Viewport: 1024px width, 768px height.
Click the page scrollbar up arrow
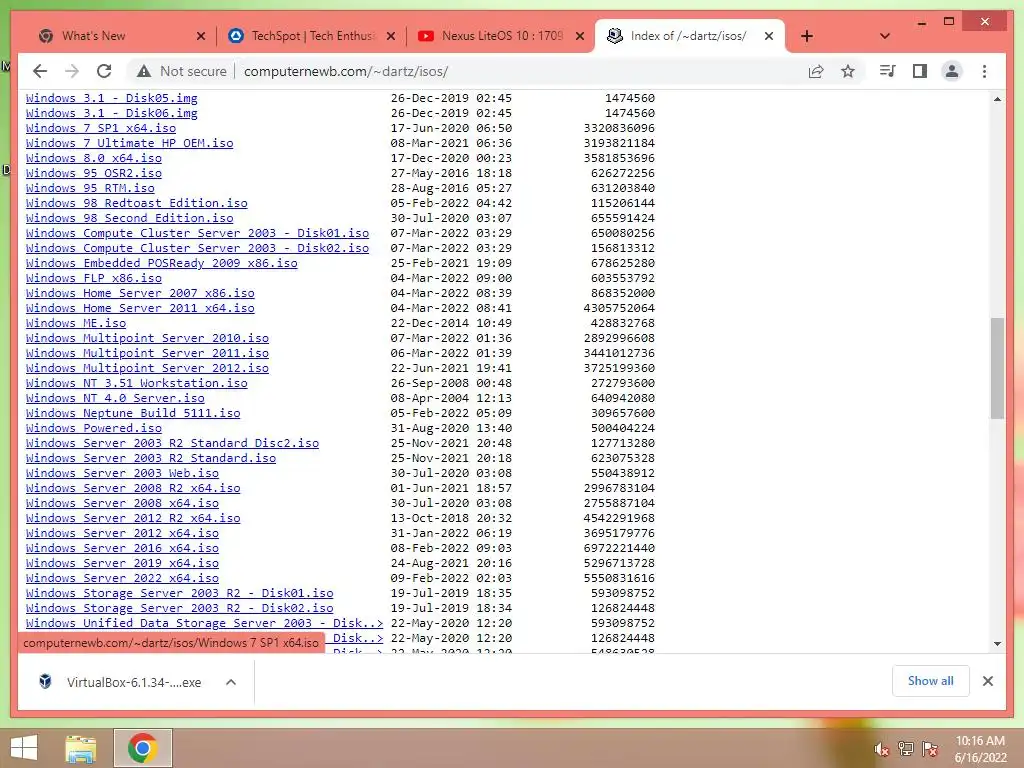997,99
